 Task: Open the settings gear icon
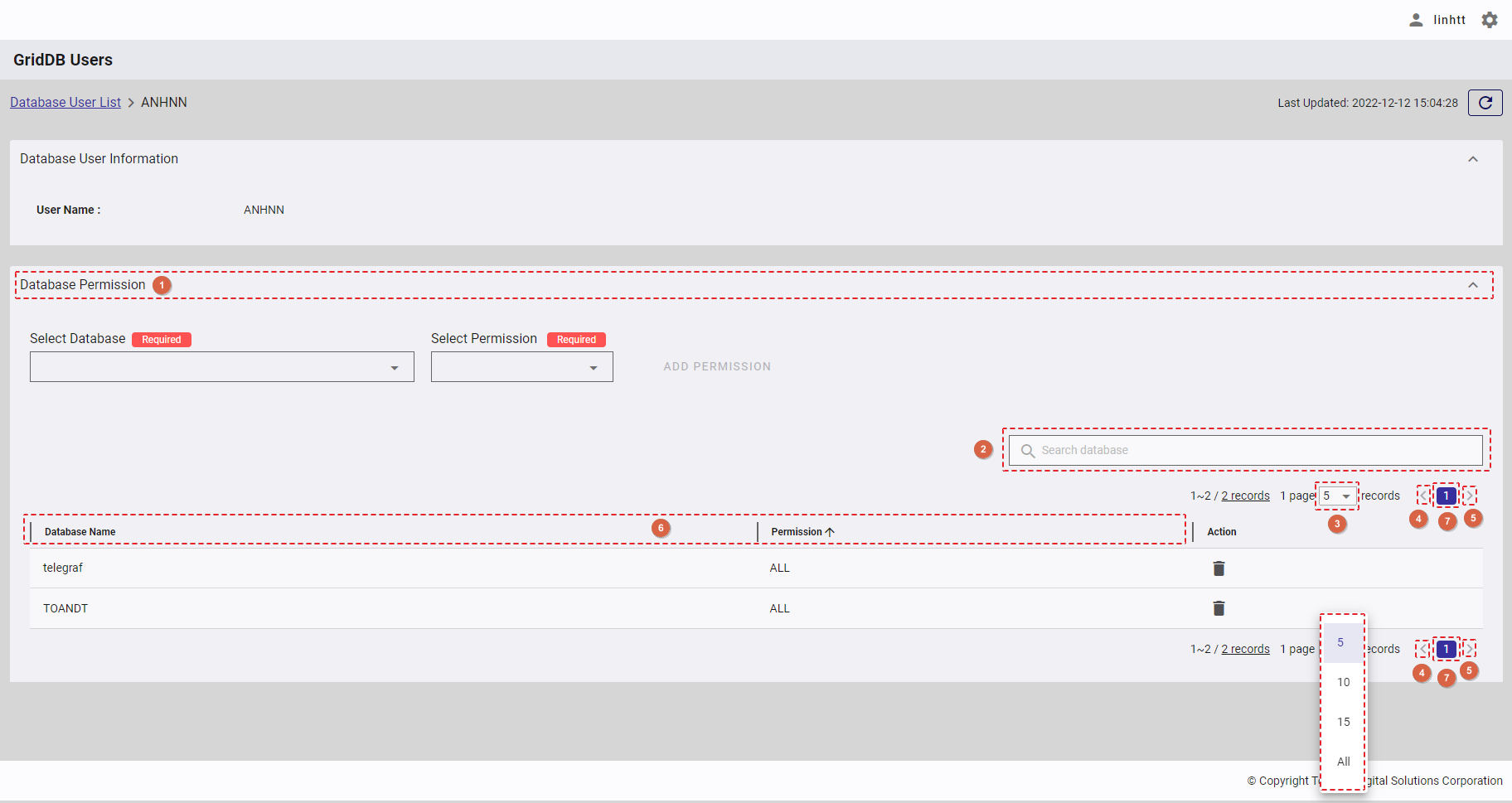(1490, 20)
